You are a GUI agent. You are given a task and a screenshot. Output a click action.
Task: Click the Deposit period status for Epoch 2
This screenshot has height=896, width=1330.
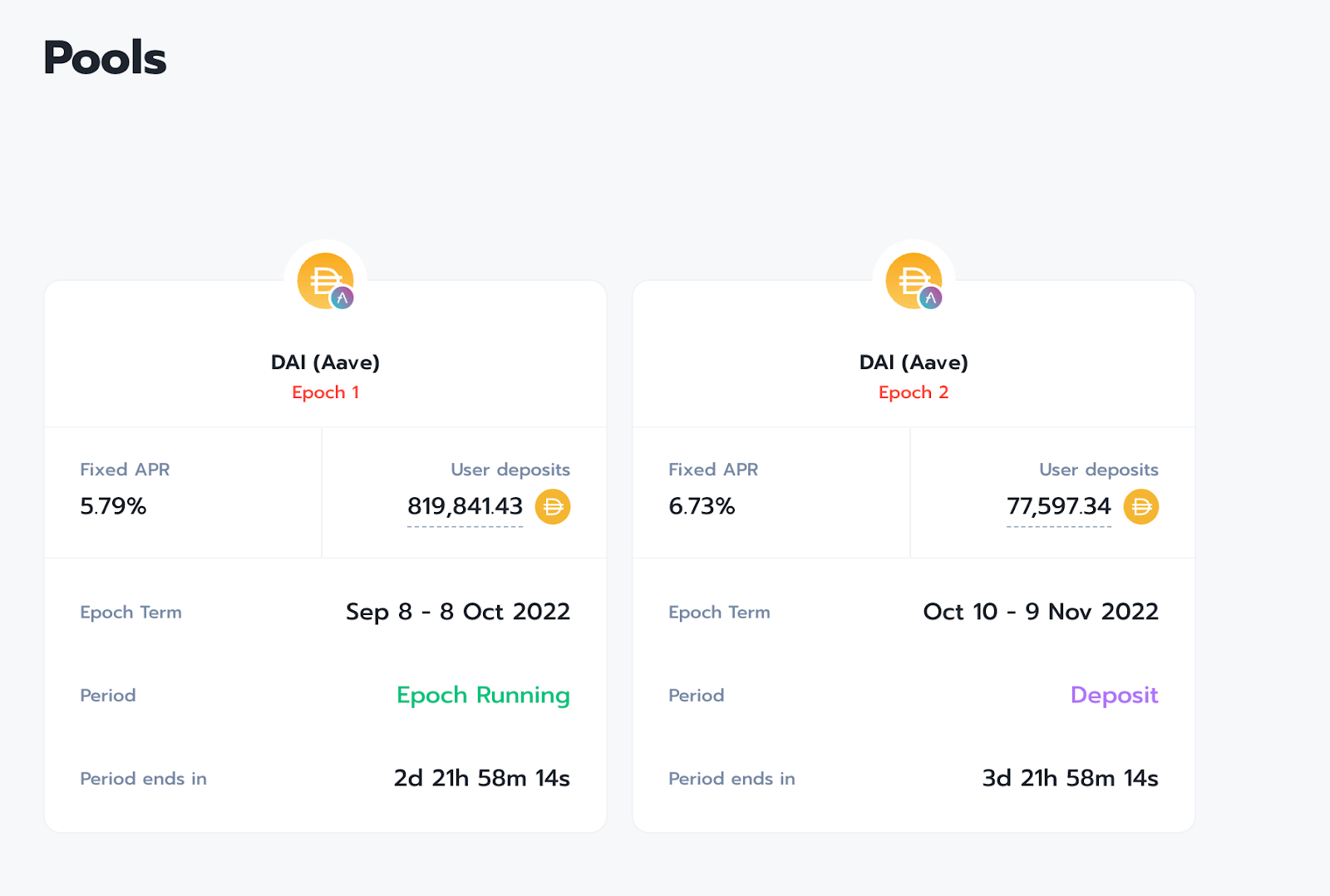coord(1114,696)
